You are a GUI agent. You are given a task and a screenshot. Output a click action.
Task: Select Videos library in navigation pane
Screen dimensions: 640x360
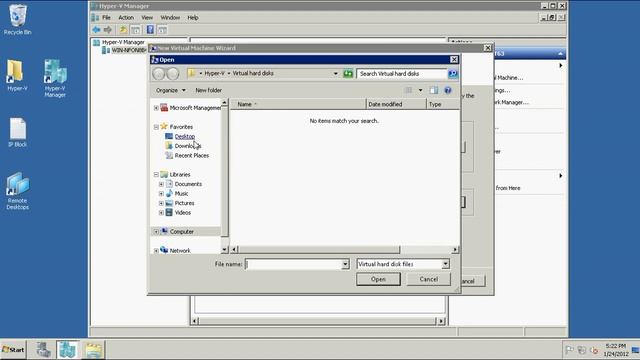point(182,213)
